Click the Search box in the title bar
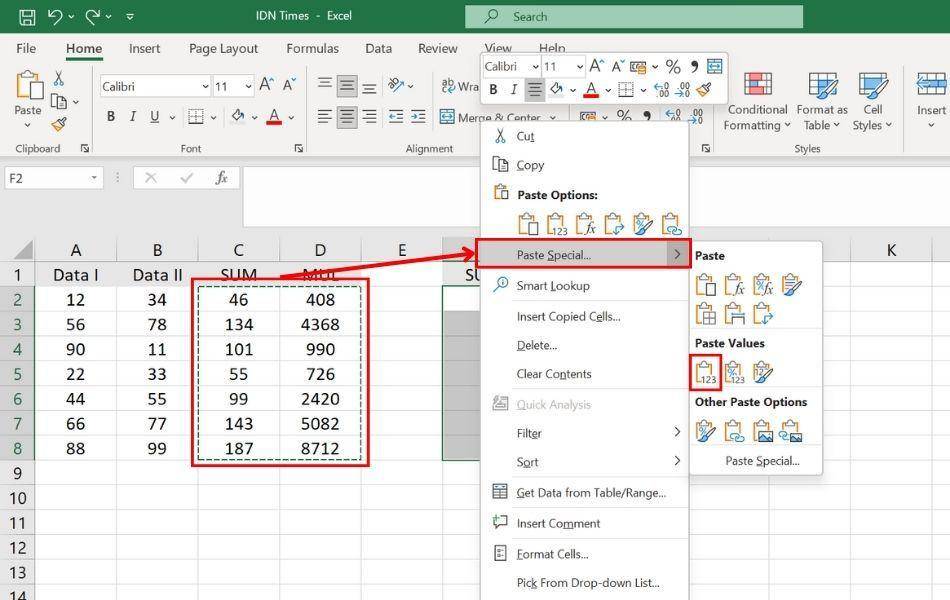 click(634, 17)
